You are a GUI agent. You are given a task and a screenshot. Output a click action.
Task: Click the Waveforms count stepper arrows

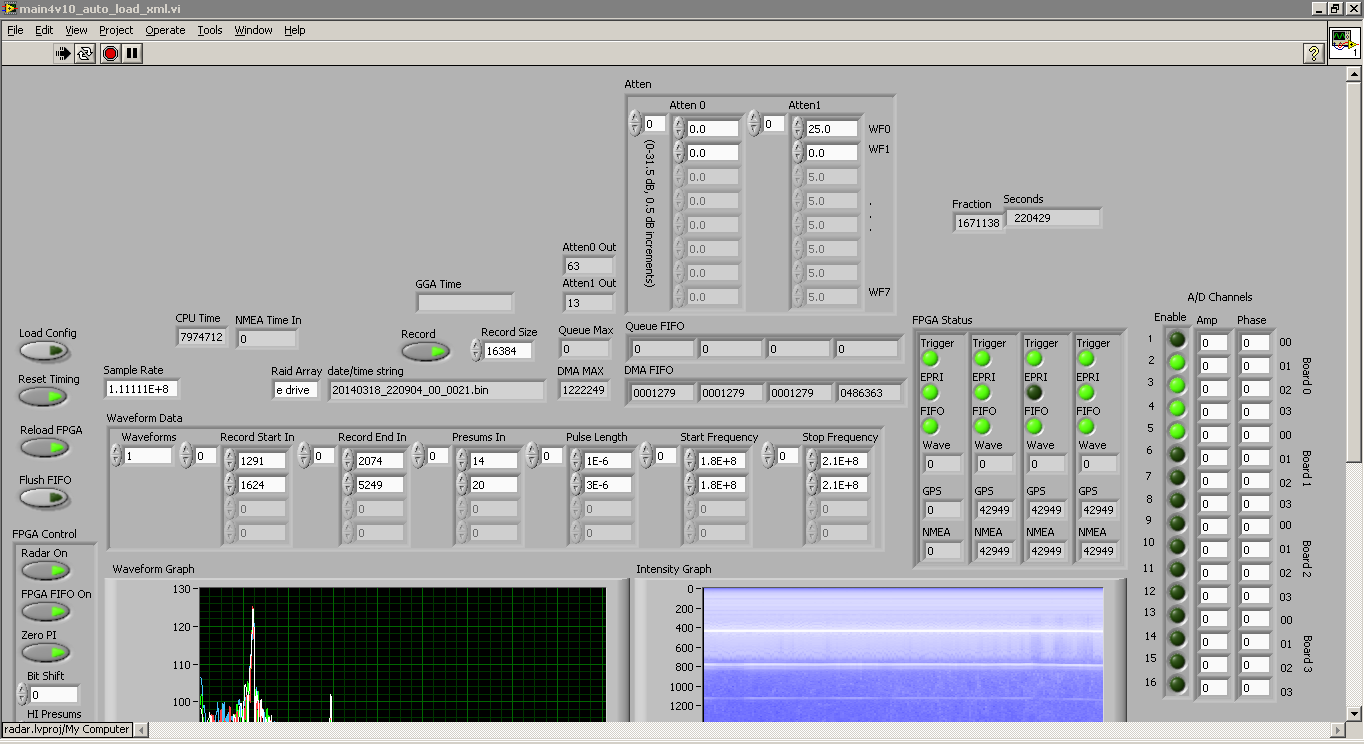click(x=116, y=456)
